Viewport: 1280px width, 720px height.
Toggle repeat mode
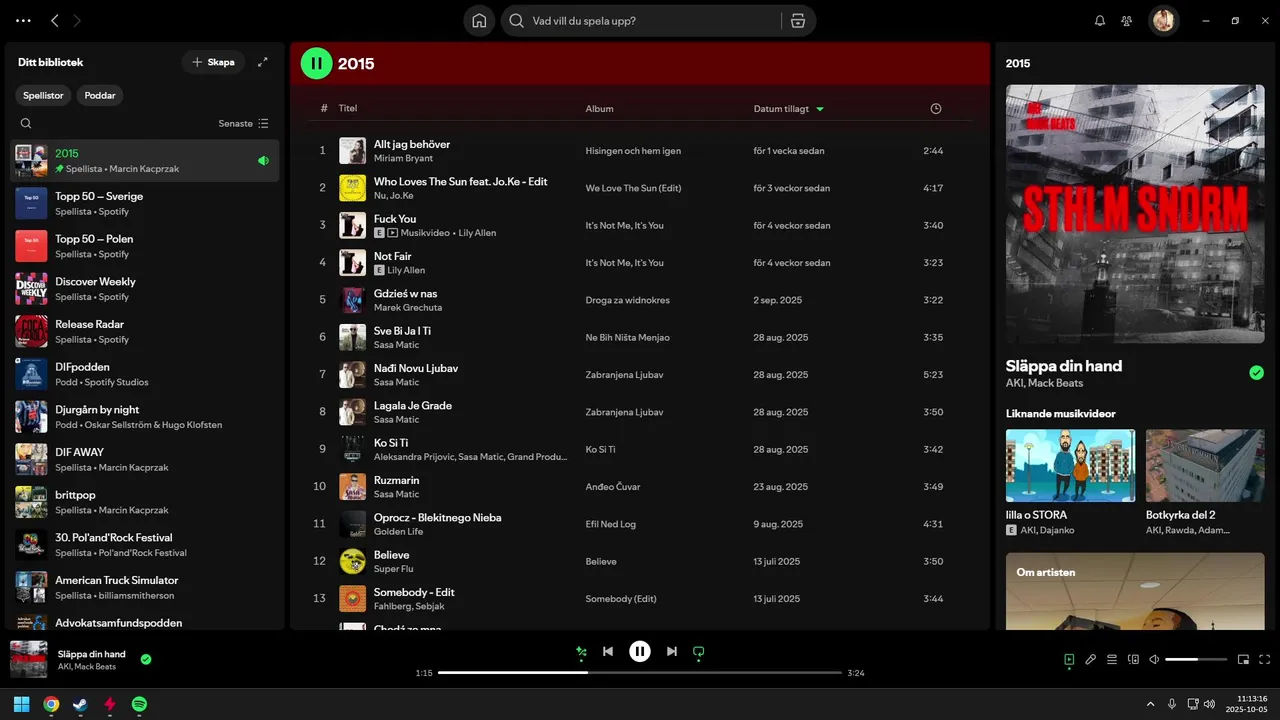click(699, 652)
